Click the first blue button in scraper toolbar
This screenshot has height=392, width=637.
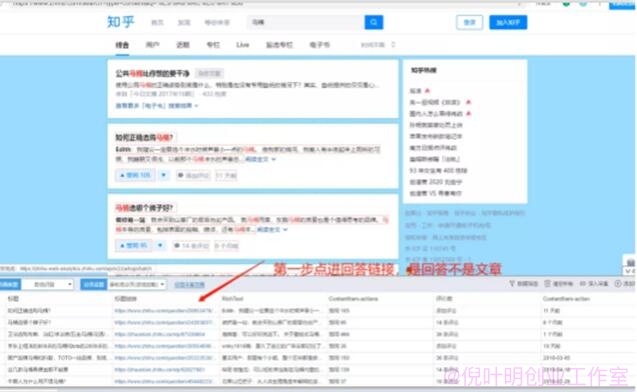(x=10, y=284)
